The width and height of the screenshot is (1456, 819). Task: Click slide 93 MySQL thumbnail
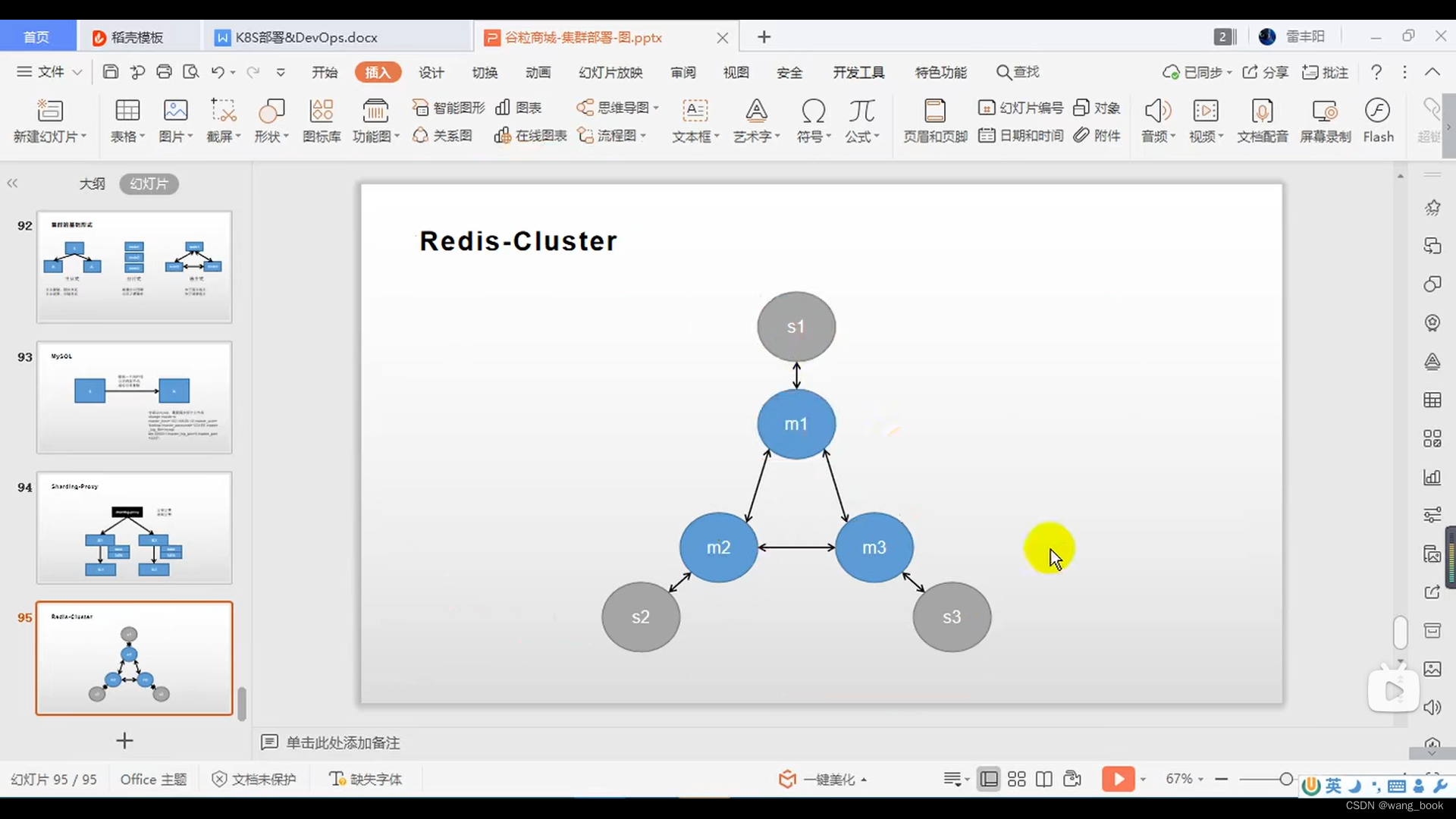133,397
